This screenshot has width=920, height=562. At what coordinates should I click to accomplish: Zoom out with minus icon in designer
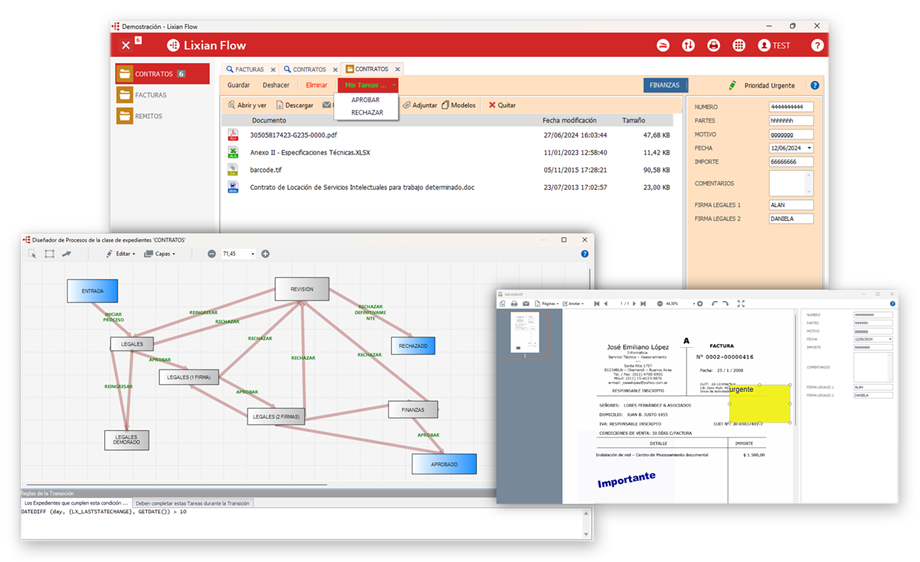pyautogui.click(x=211, y=253)
